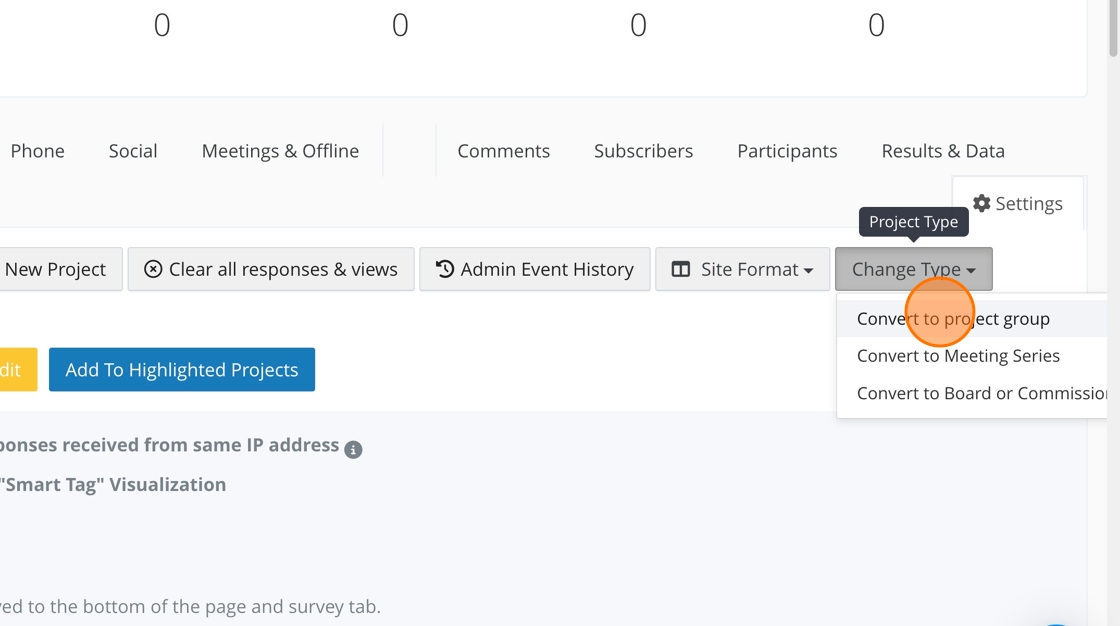Expand the Site Format dropdown caret
Viewport: 1120px width, 626px height.
808,270
